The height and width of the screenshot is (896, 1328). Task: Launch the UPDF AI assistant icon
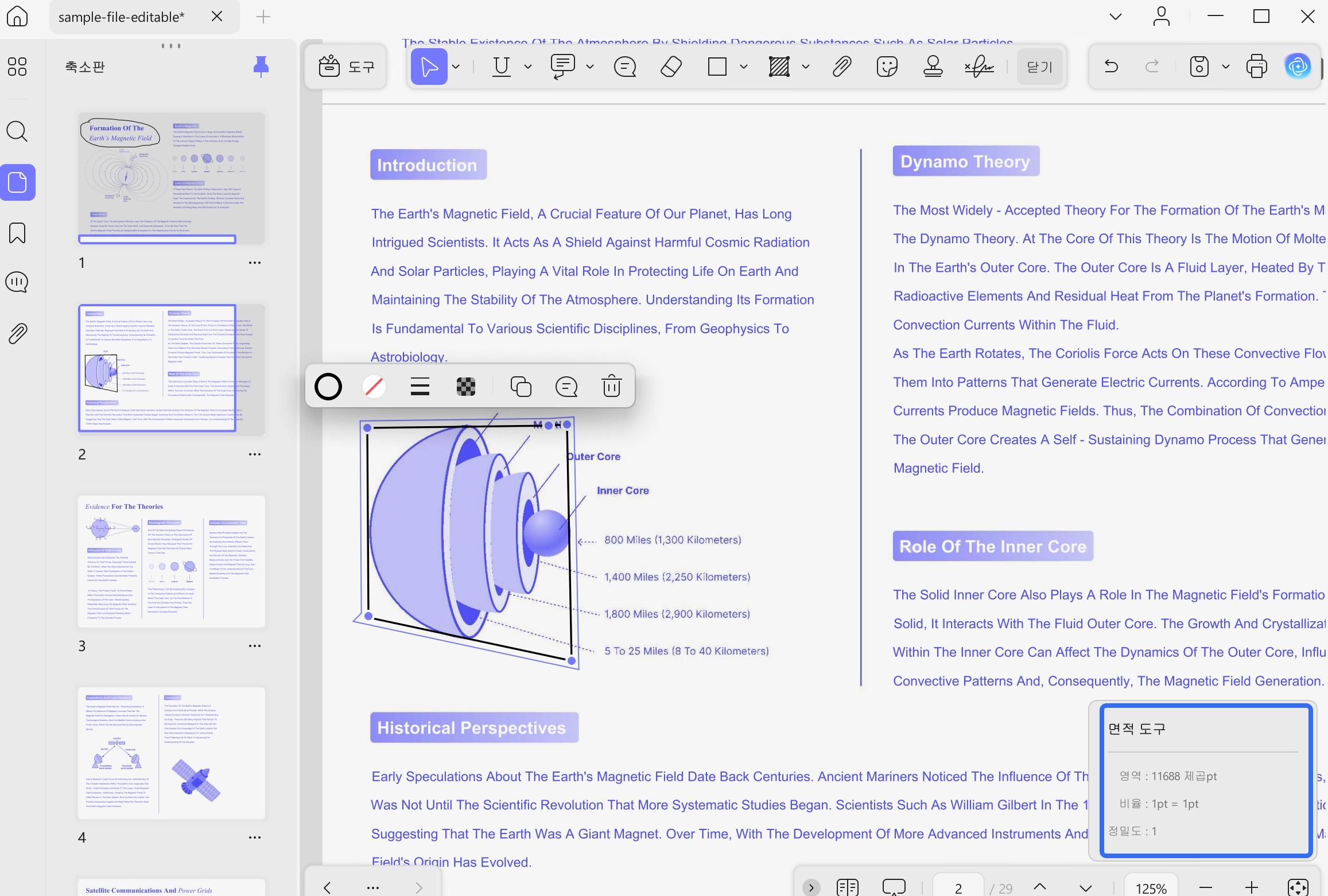[x=1298, y=67]
